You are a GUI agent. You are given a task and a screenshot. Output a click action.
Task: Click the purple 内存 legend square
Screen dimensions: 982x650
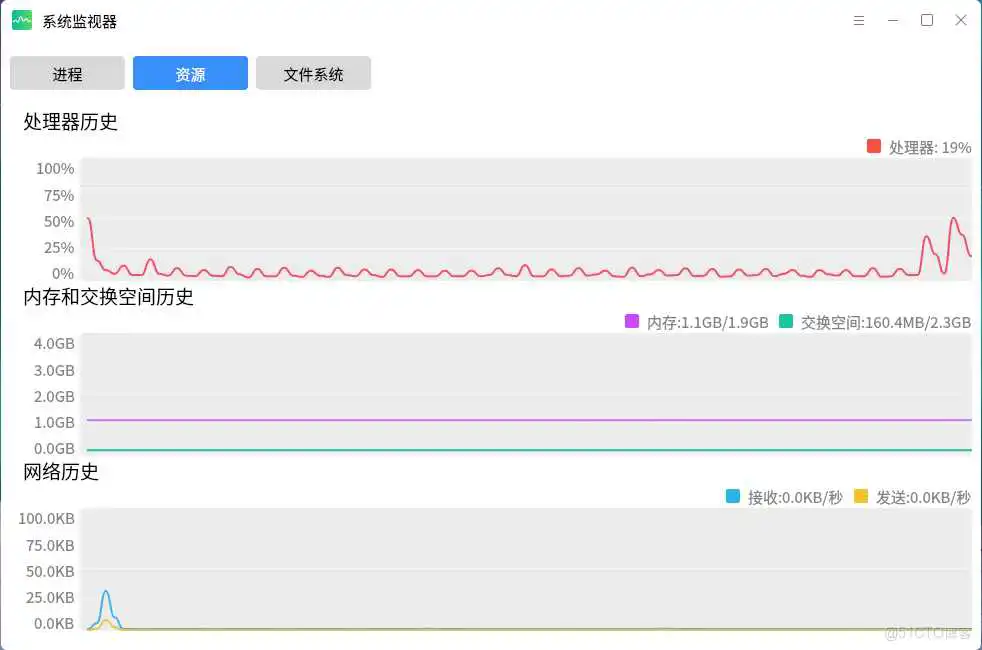[631, 322]
